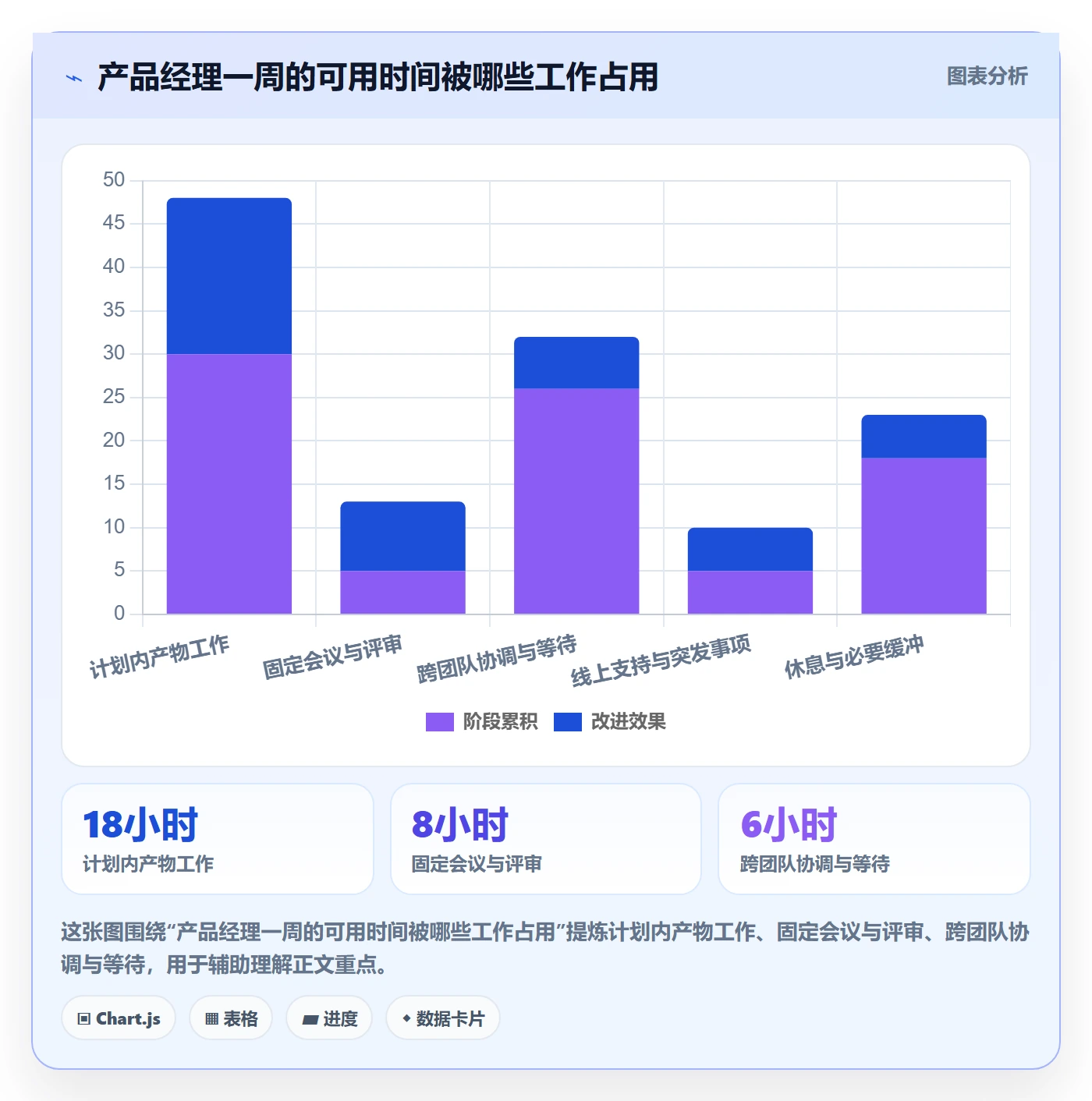Toggle the 改进效果 legend item
This screenshot has height=1101, width=1092.
point(609,721)
